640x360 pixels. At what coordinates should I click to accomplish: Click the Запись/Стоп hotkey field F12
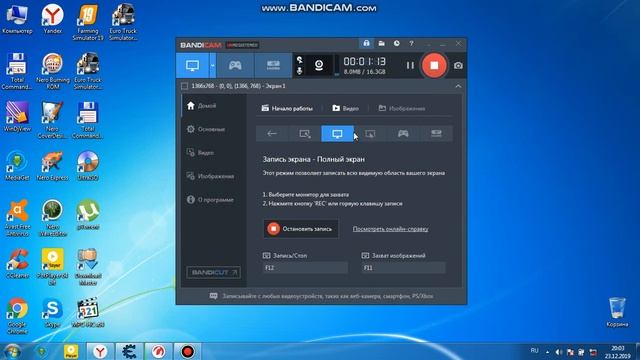point(305,268)
